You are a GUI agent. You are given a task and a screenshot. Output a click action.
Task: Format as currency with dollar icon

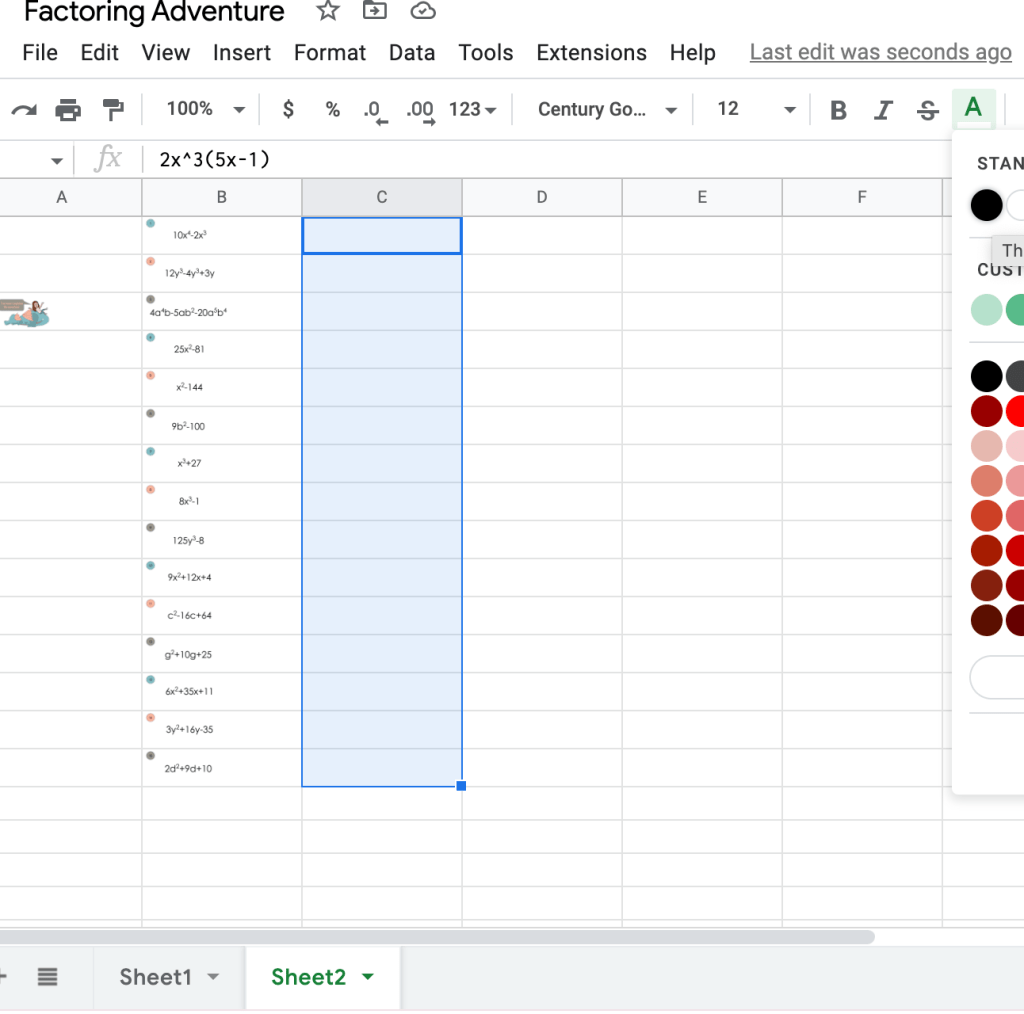pos(288,110)
